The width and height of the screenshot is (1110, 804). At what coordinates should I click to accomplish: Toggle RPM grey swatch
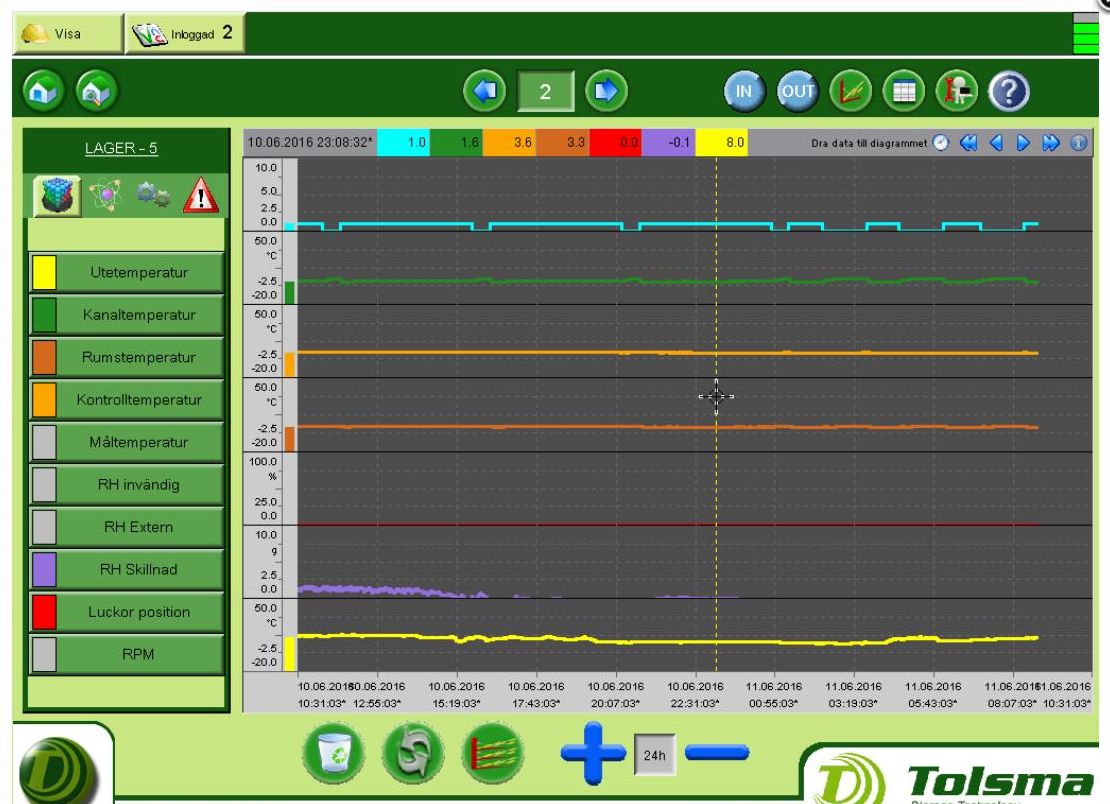click(44, 655)
